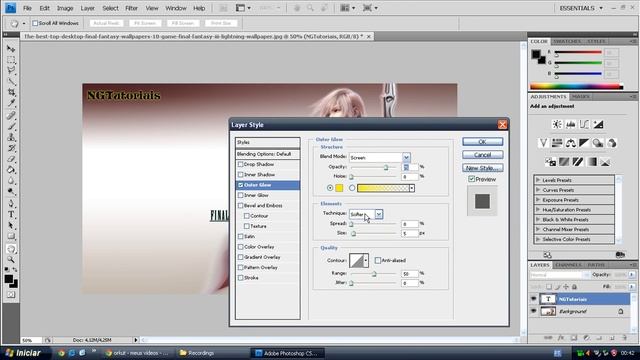The image size is (640, 360).
Task: Add a Selective Color adjustment
Action: (x=605, y=162)
